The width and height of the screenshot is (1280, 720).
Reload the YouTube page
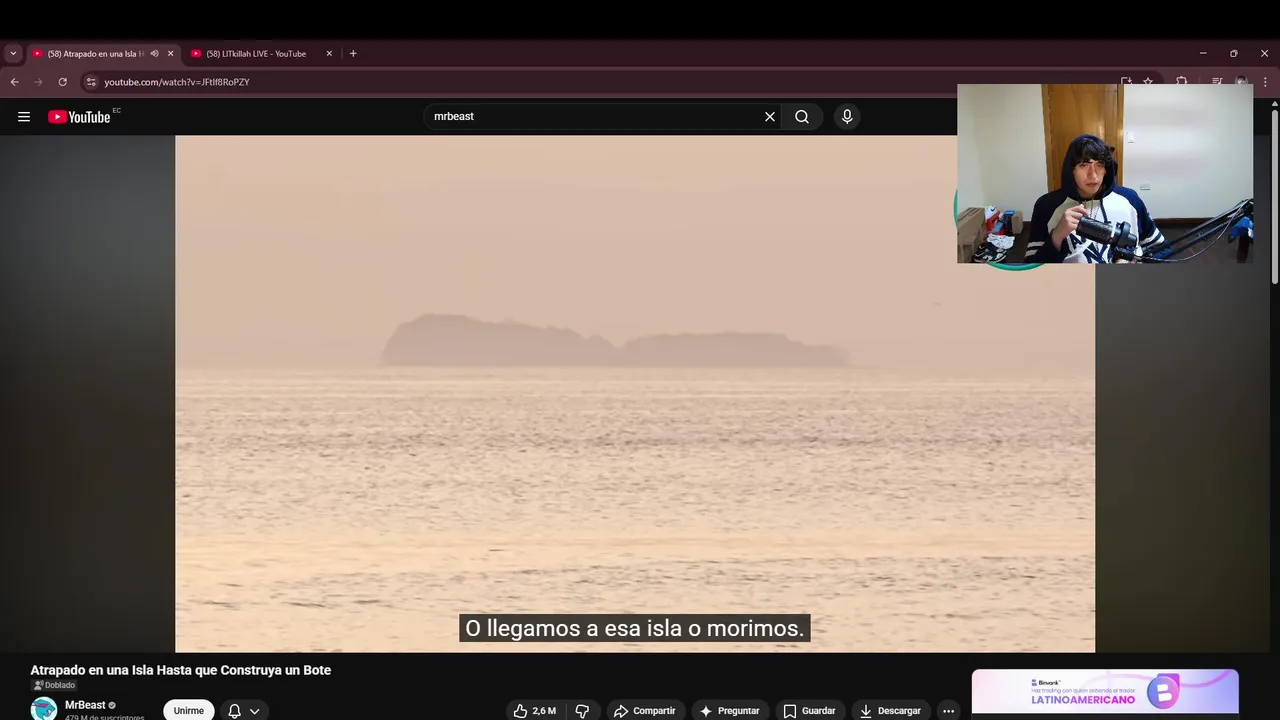coord(63,82)
